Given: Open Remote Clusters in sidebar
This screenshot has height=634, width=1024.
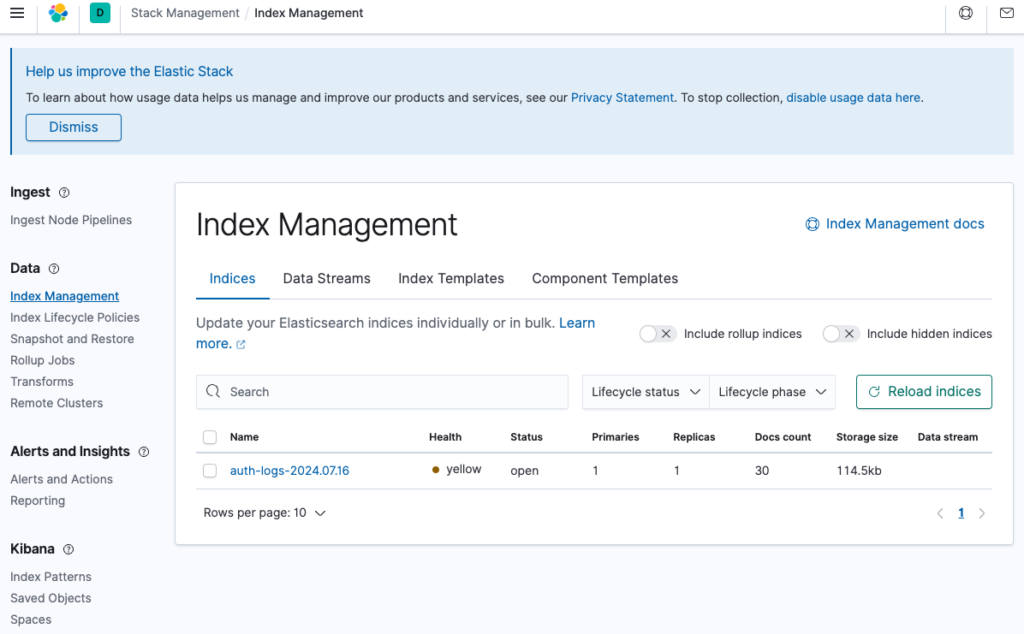Looking at the screenshot, I should tap(57, 403).
